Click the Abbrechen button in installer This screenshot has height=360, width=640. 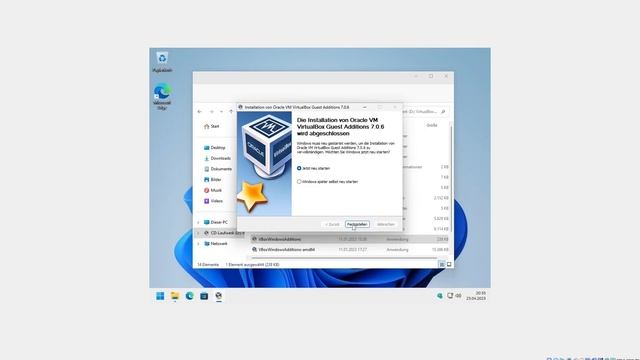tap(386, 224)
